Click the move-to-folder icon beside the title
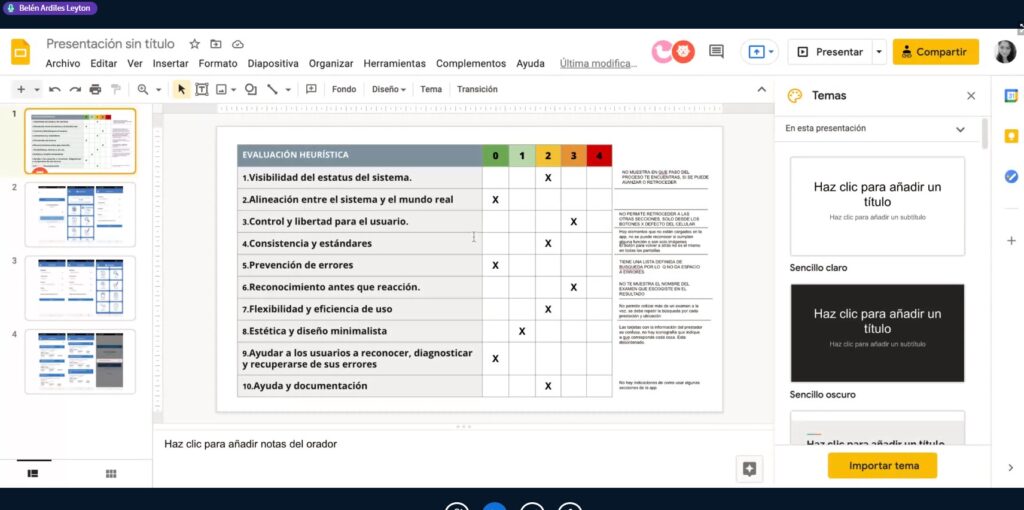 point(216,44)
